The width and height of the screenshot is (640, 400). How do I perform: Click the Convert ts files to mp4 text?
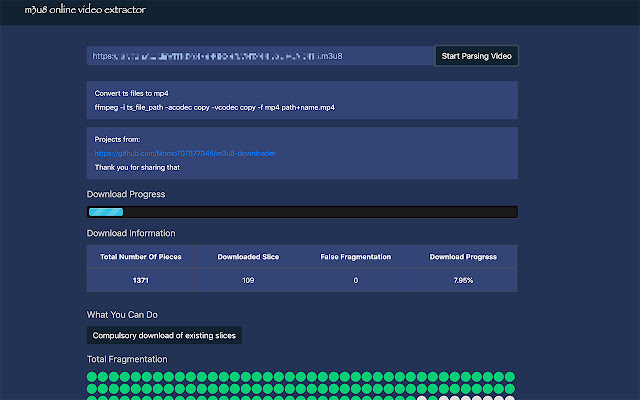(131, 93)
